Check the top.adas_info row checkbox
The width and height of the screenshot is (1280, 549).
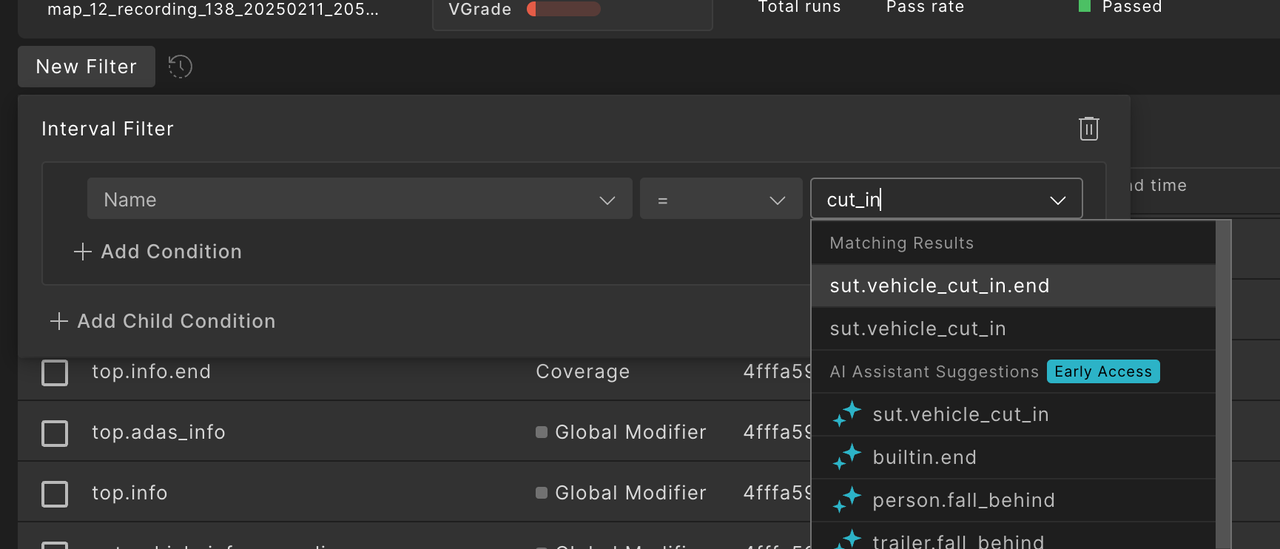pyautogui.click(x=55, y=433)
